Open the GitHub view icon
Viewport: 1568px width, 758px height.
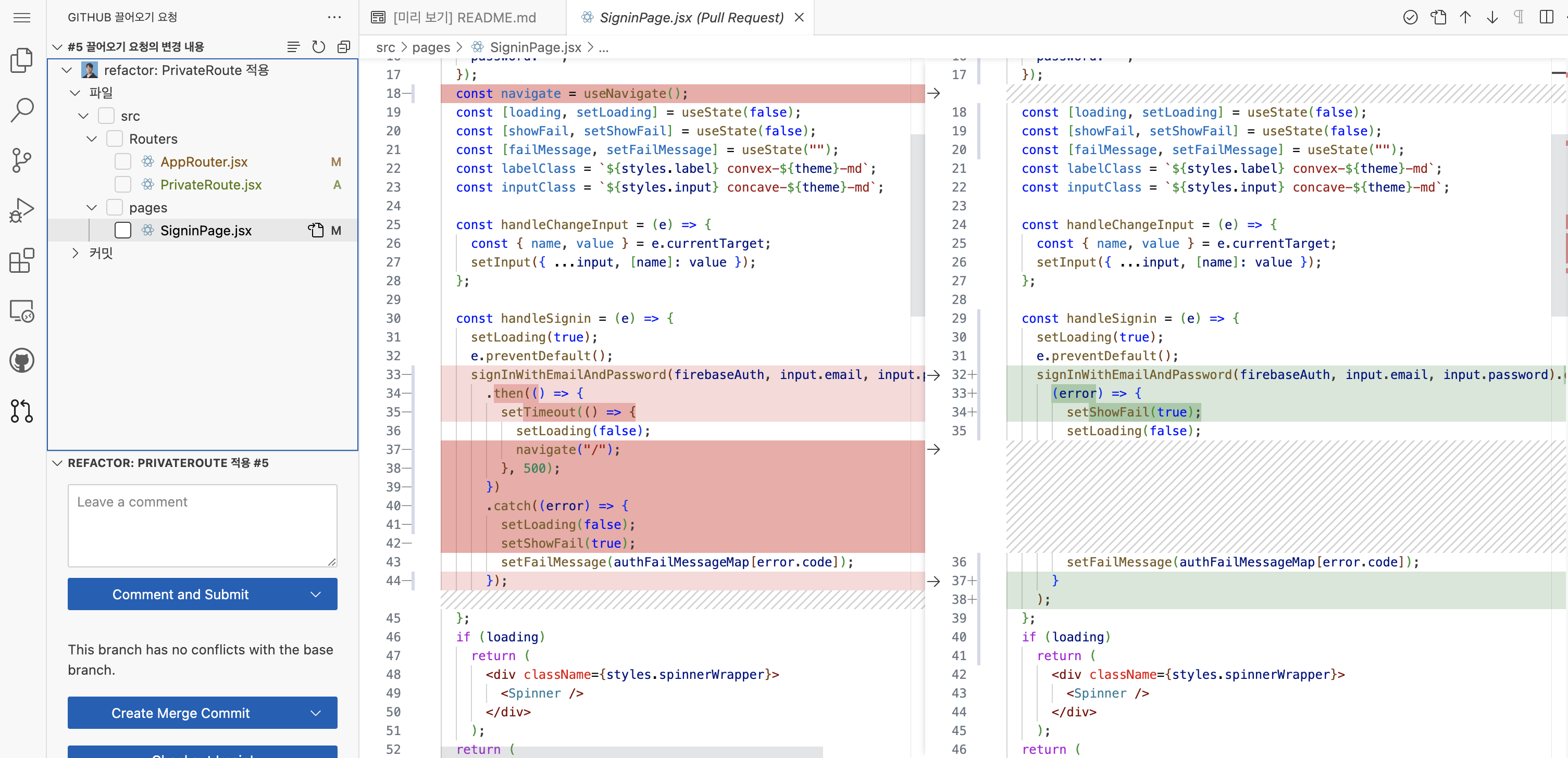(22, 360)
